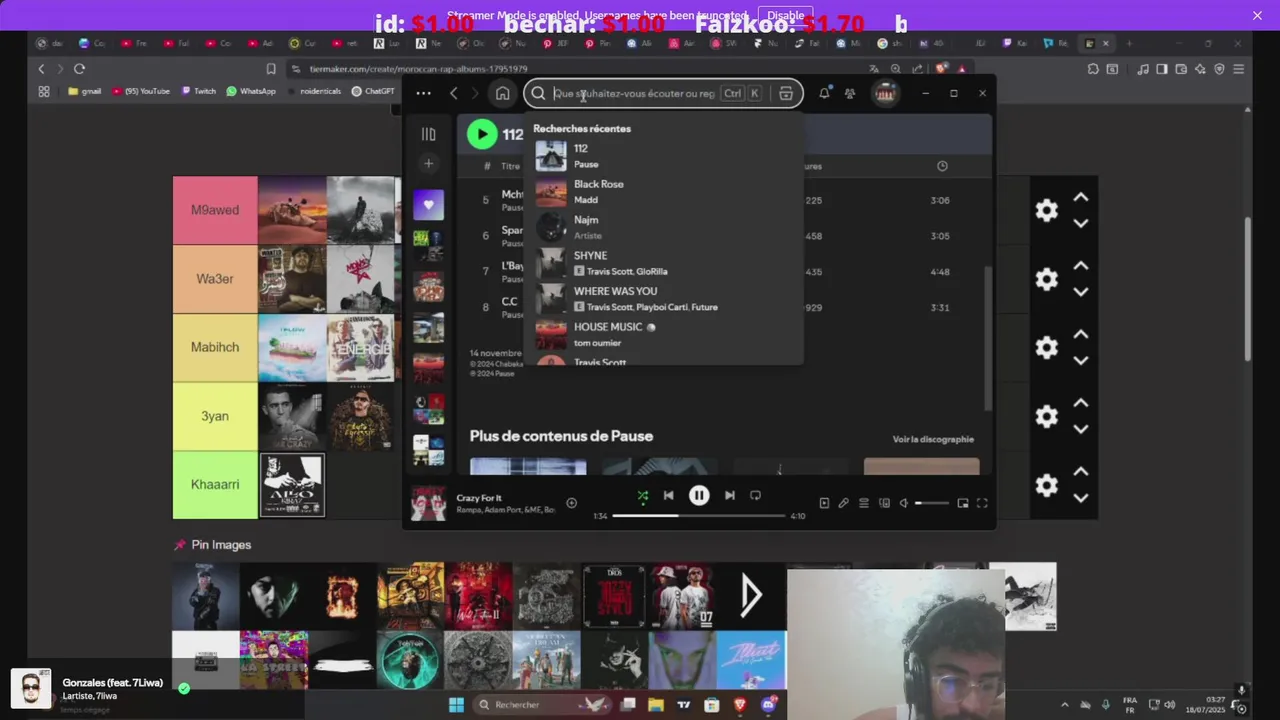
Task: Select recent search result 112 by Pause
Action: pos(665,156)
